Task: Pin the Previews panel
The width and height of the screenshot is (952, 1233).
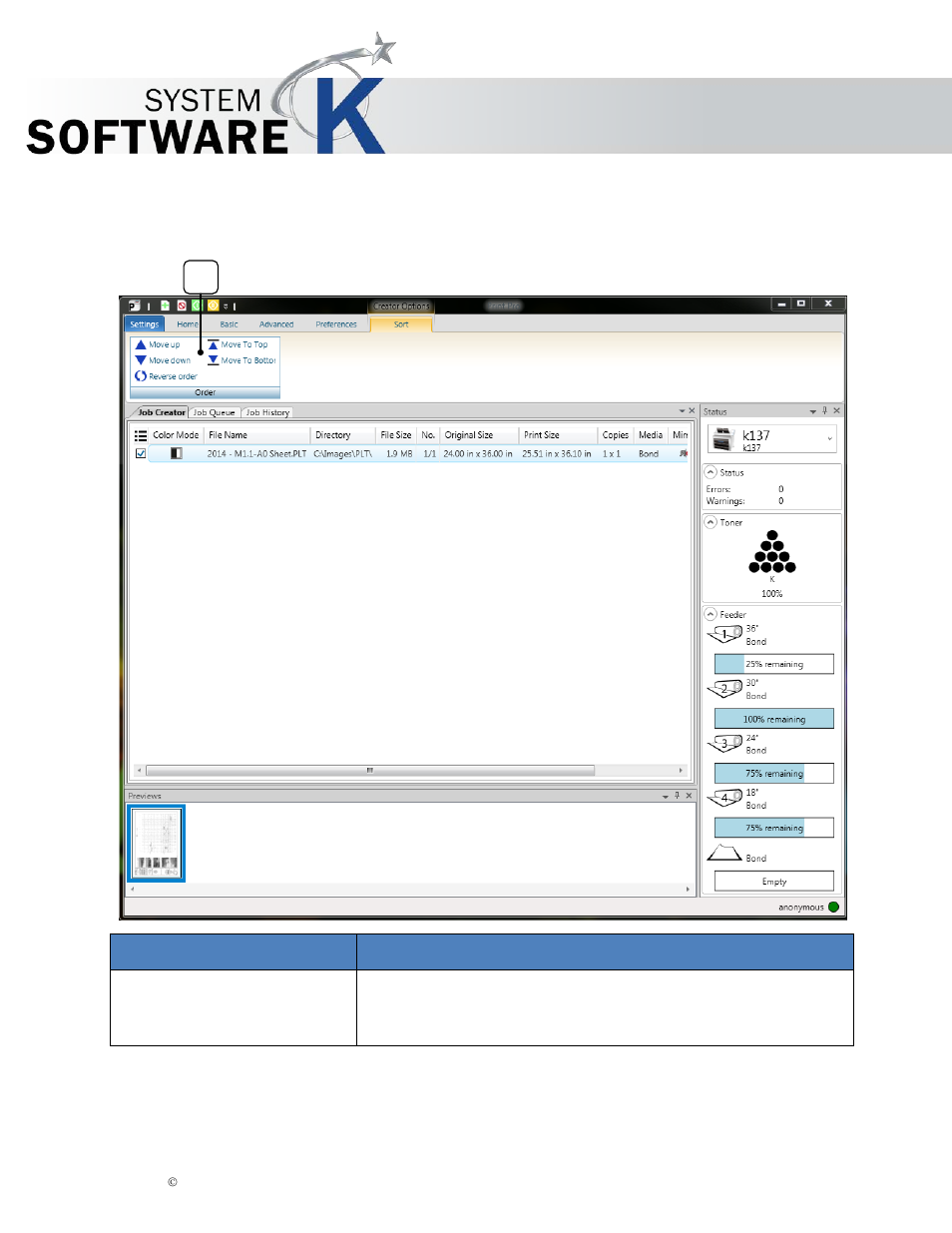Action: pos(677,796)
